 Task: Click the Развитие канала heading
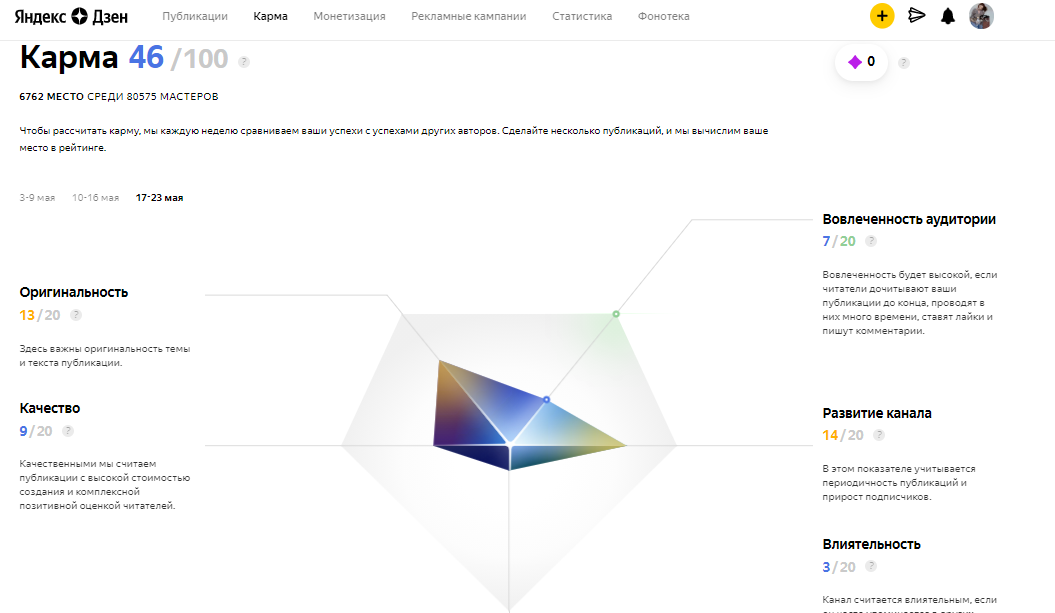tap(877, 413)
